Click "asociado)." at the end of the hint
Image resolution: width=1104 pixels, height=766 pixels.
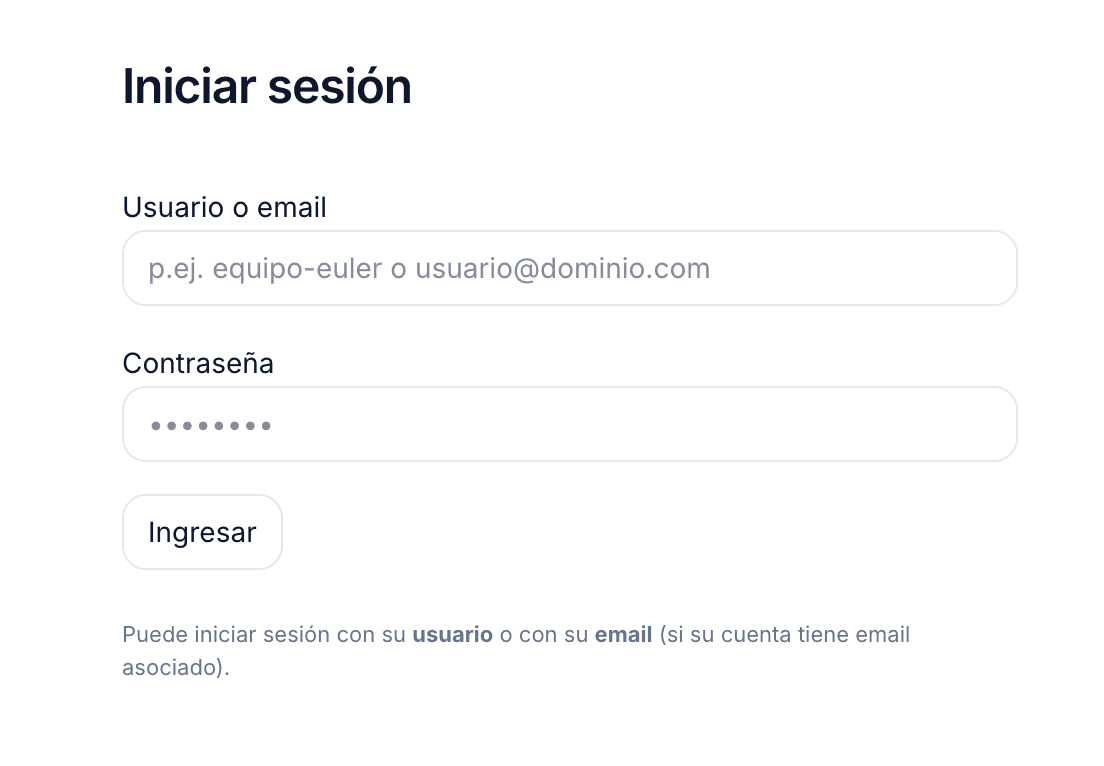[x=175, y=667]
